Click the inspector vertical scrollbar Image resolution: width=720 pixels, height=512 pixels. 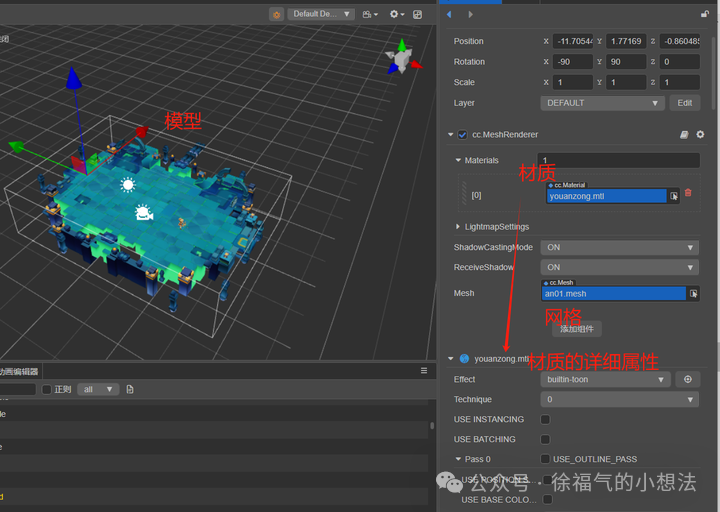713,73
